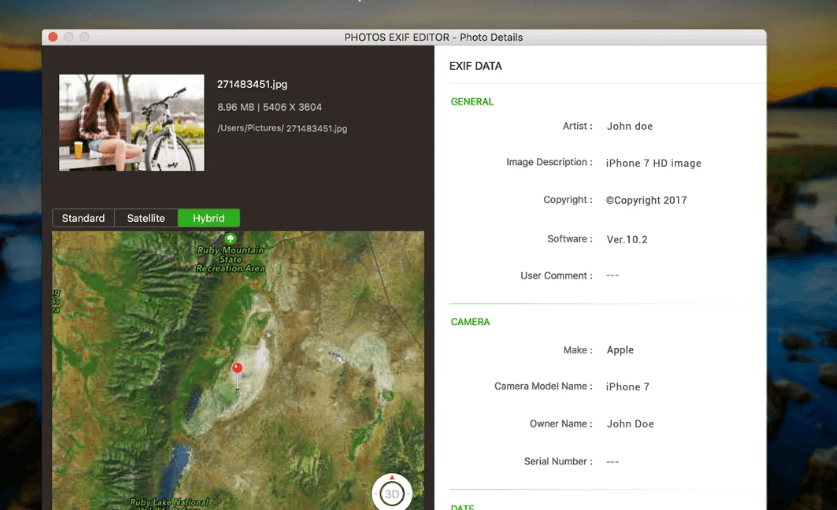
Task: Open the photo thumbnail of girl with bicycle
Action: point(131,122)
